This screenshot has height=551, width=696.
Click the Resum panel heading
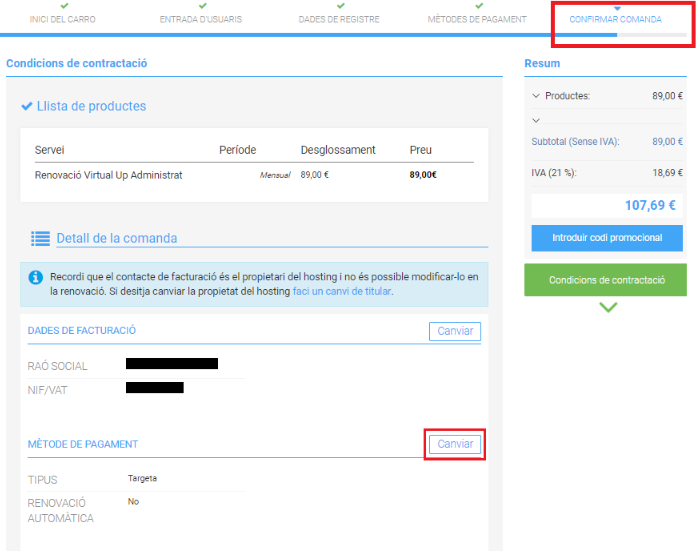pyautogui.click(x=542, y=63)
